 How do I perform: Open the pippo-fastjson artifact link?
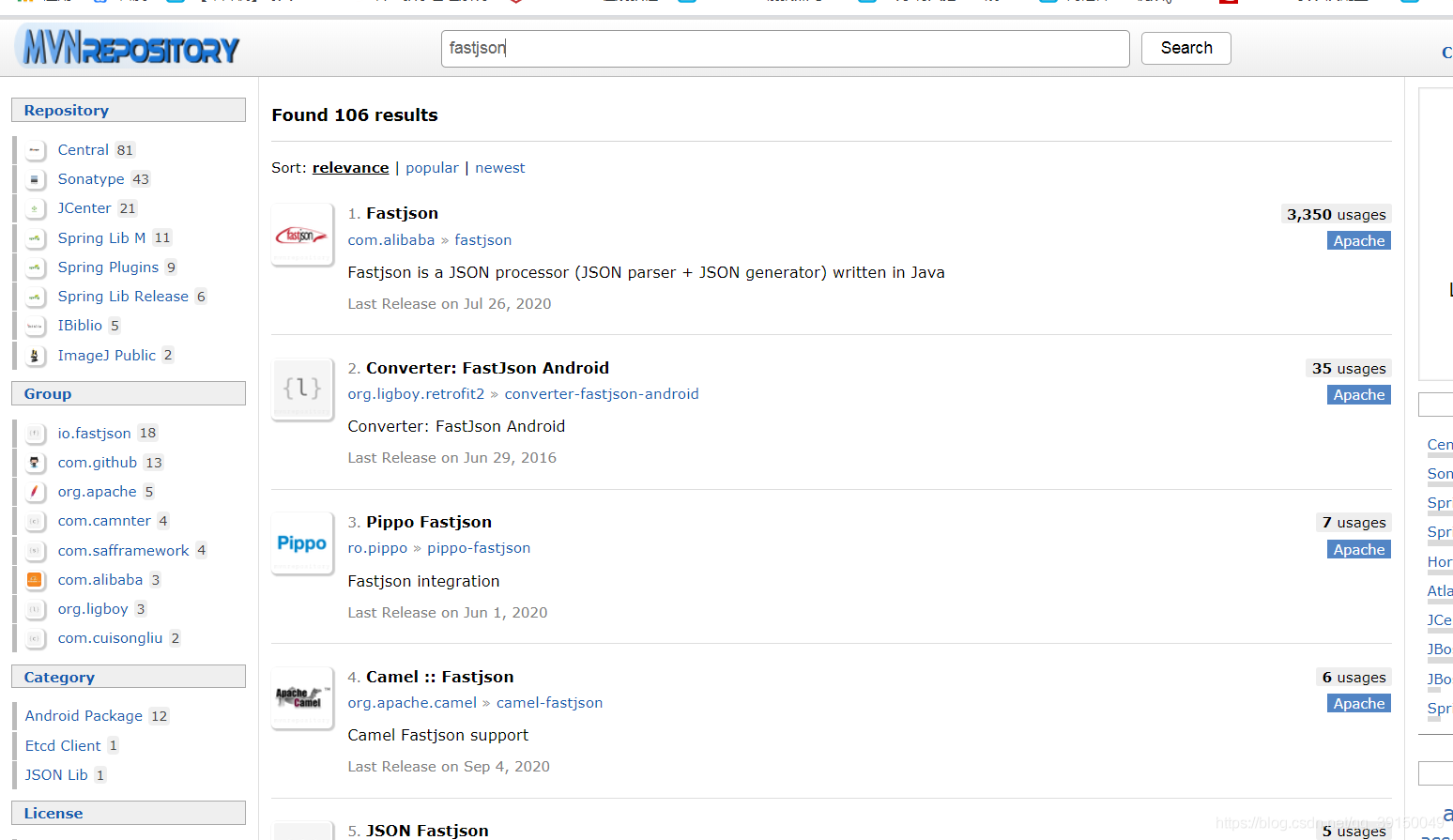tap(479, 548)
